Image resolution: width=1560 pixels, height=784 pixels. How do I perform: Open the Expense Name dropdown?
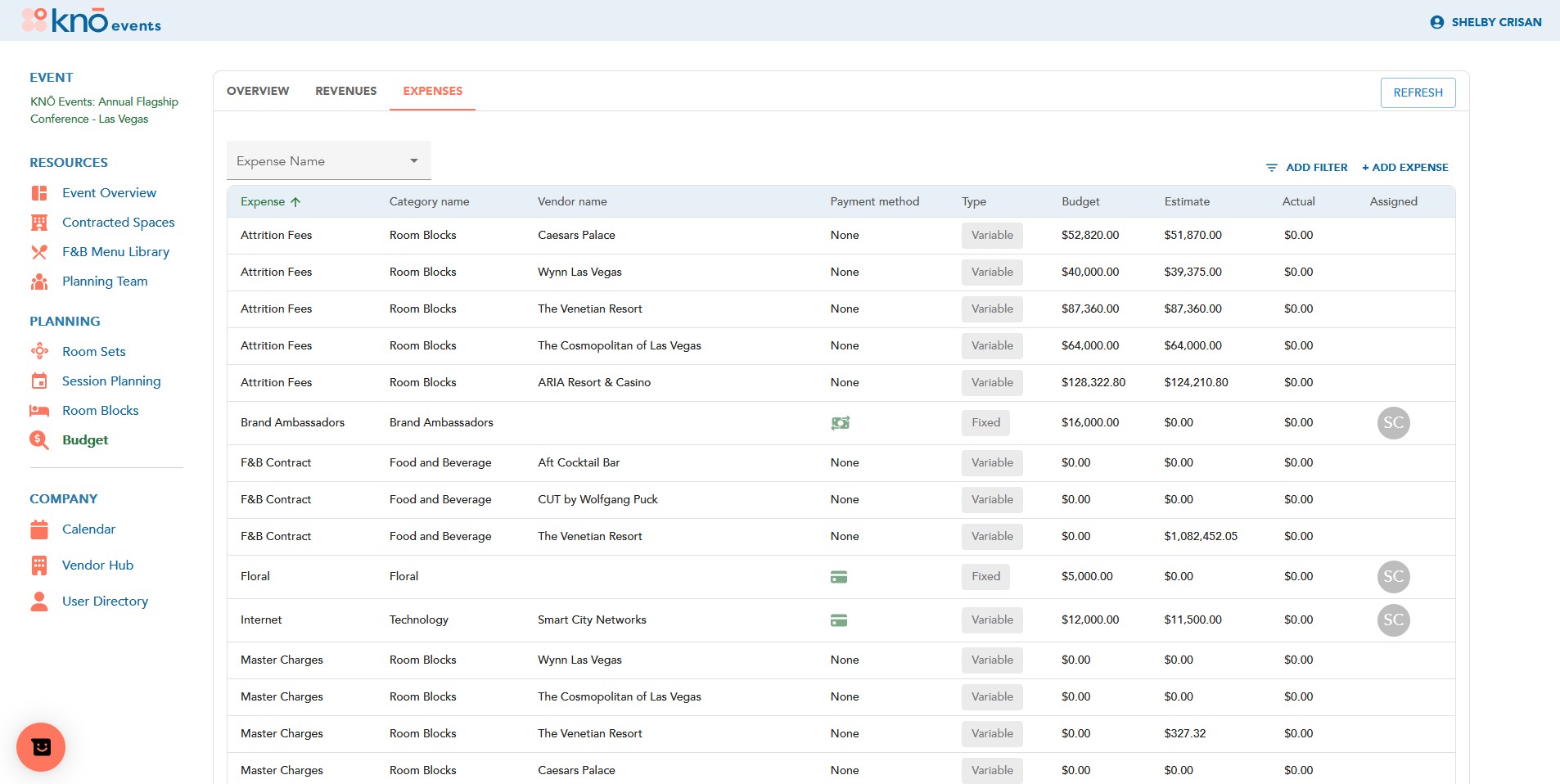[x=329, y=161]
